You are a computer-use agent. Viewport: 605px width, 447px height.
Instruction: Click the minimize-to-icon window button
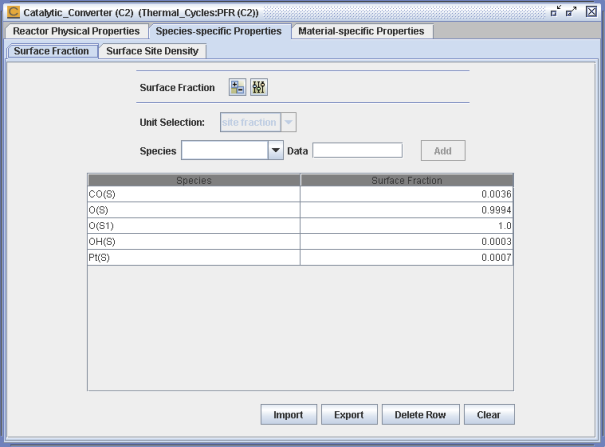556,12
